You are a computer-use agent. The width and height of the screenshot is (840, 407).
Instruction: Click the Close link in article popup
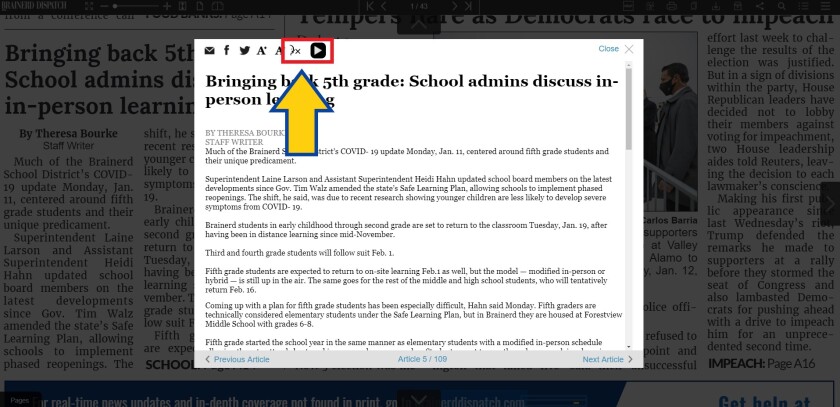point(609,49)
